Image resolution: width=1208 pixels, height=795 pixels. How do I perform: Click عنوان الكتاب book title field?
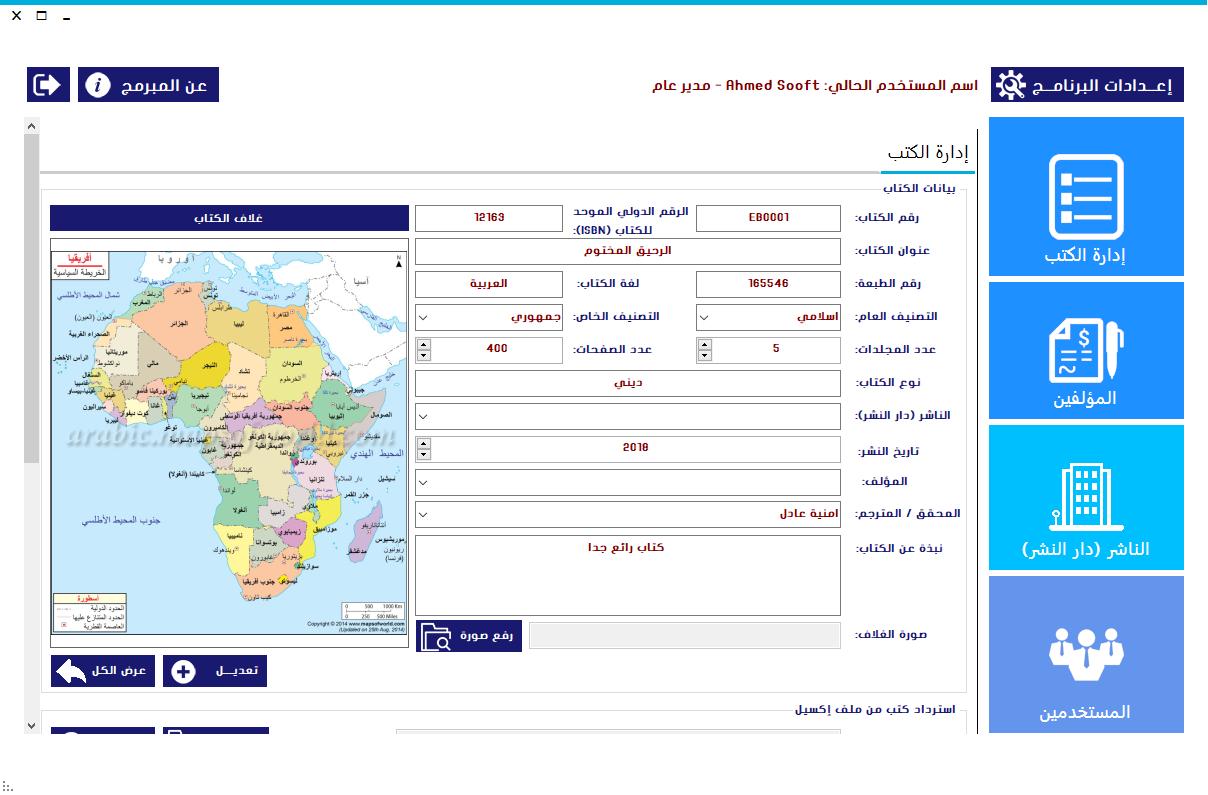(x=628, y=251)
